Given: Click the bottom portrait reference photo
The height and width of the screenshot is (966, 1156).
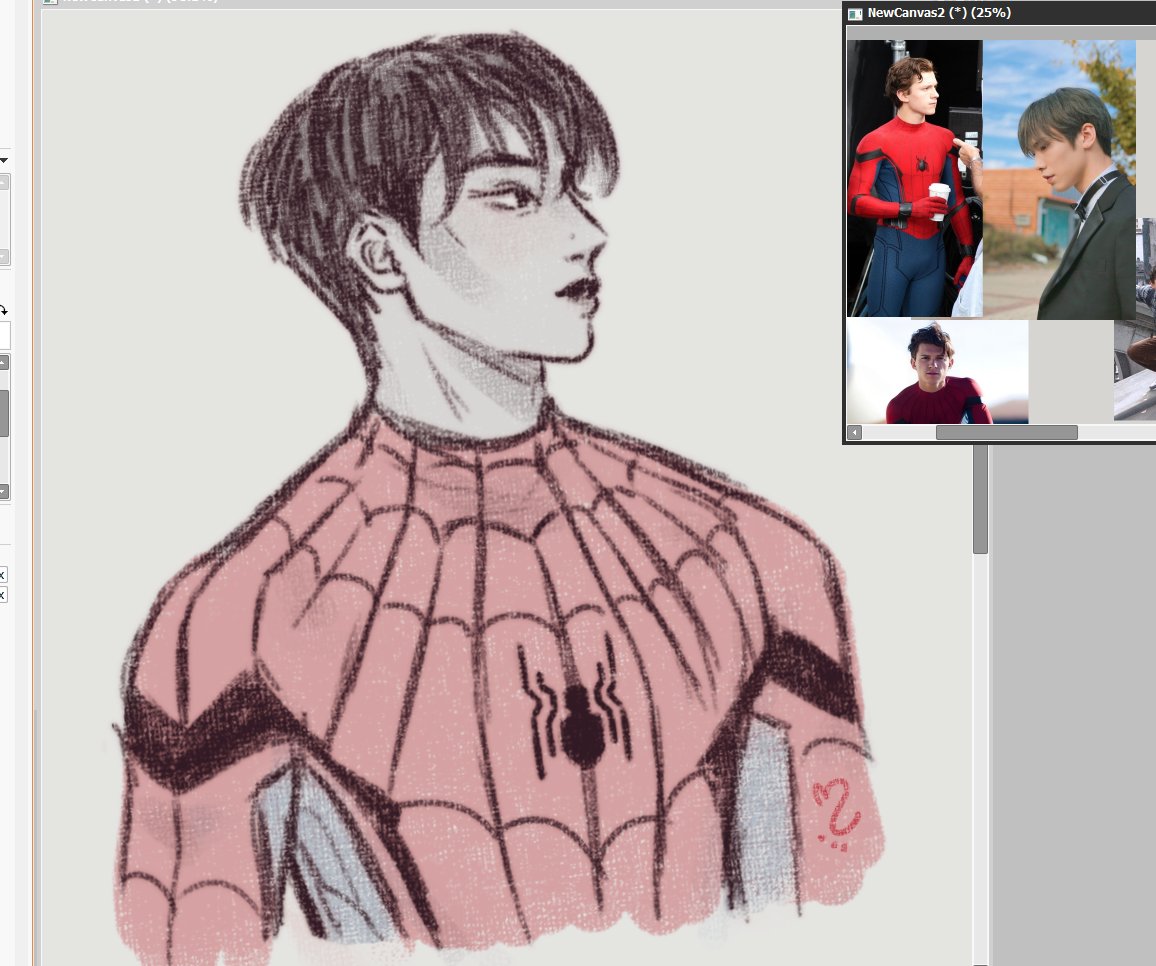Looking at the screenshot, I should pos(937,372).
